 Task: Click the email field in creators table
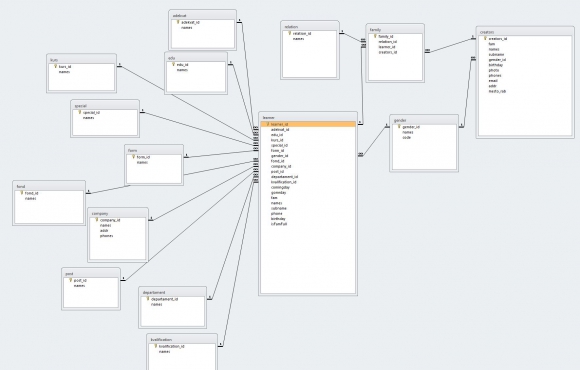tap(493, 81)
